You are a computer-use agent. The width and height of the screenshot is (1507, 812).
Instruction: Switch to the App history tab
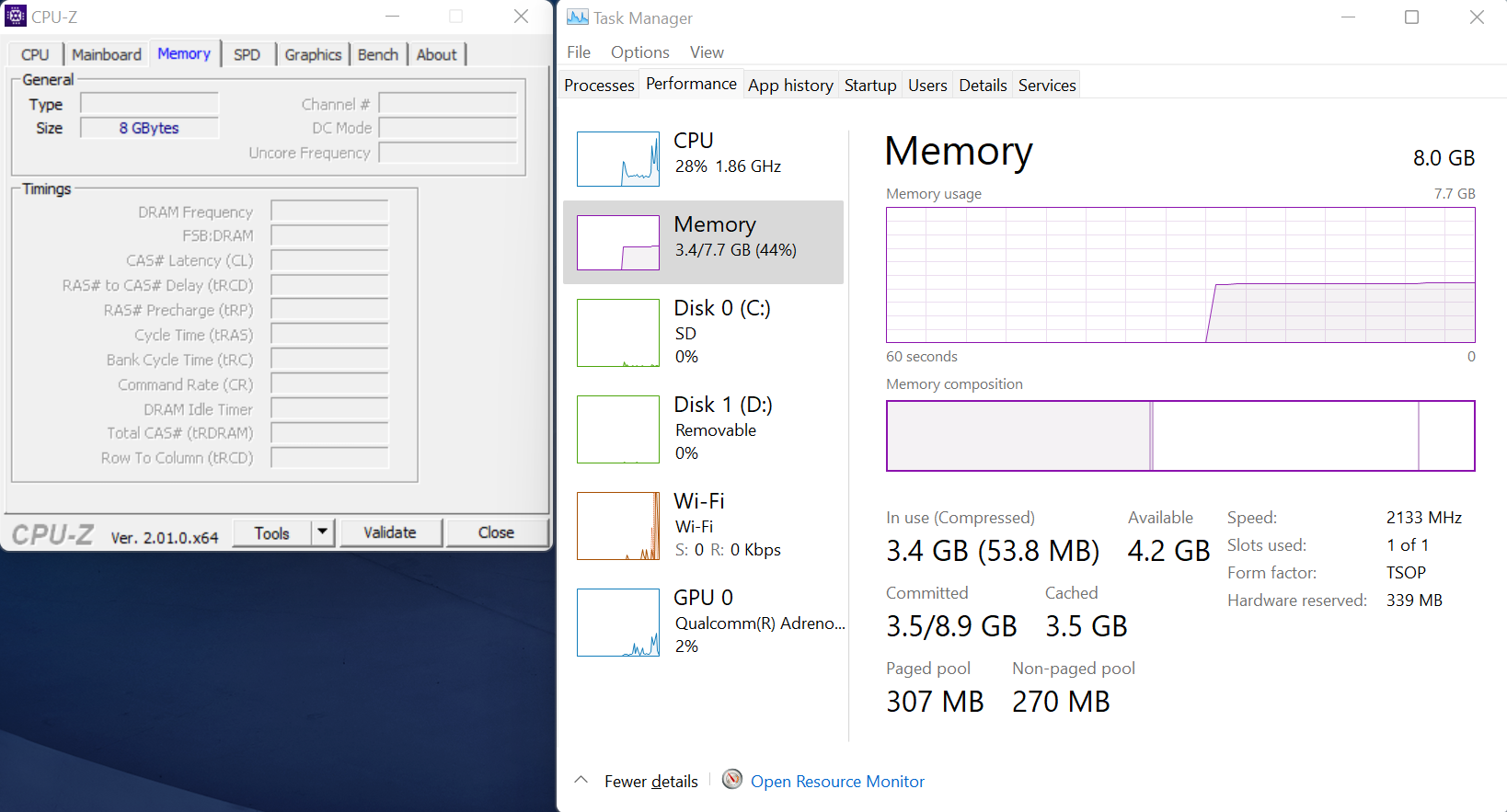coord(790,86)
